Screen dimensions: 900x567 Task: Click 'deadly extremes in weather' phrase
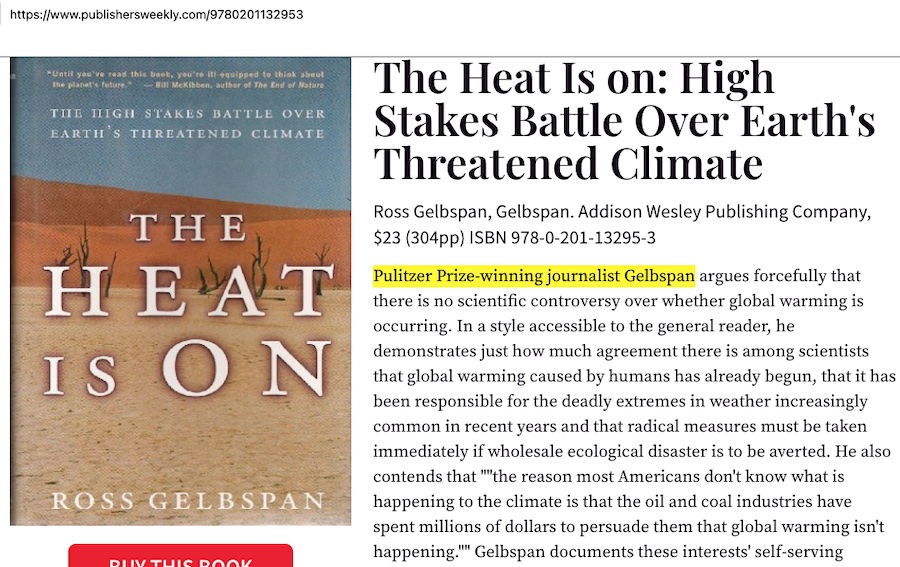click(x=668, y=400)
